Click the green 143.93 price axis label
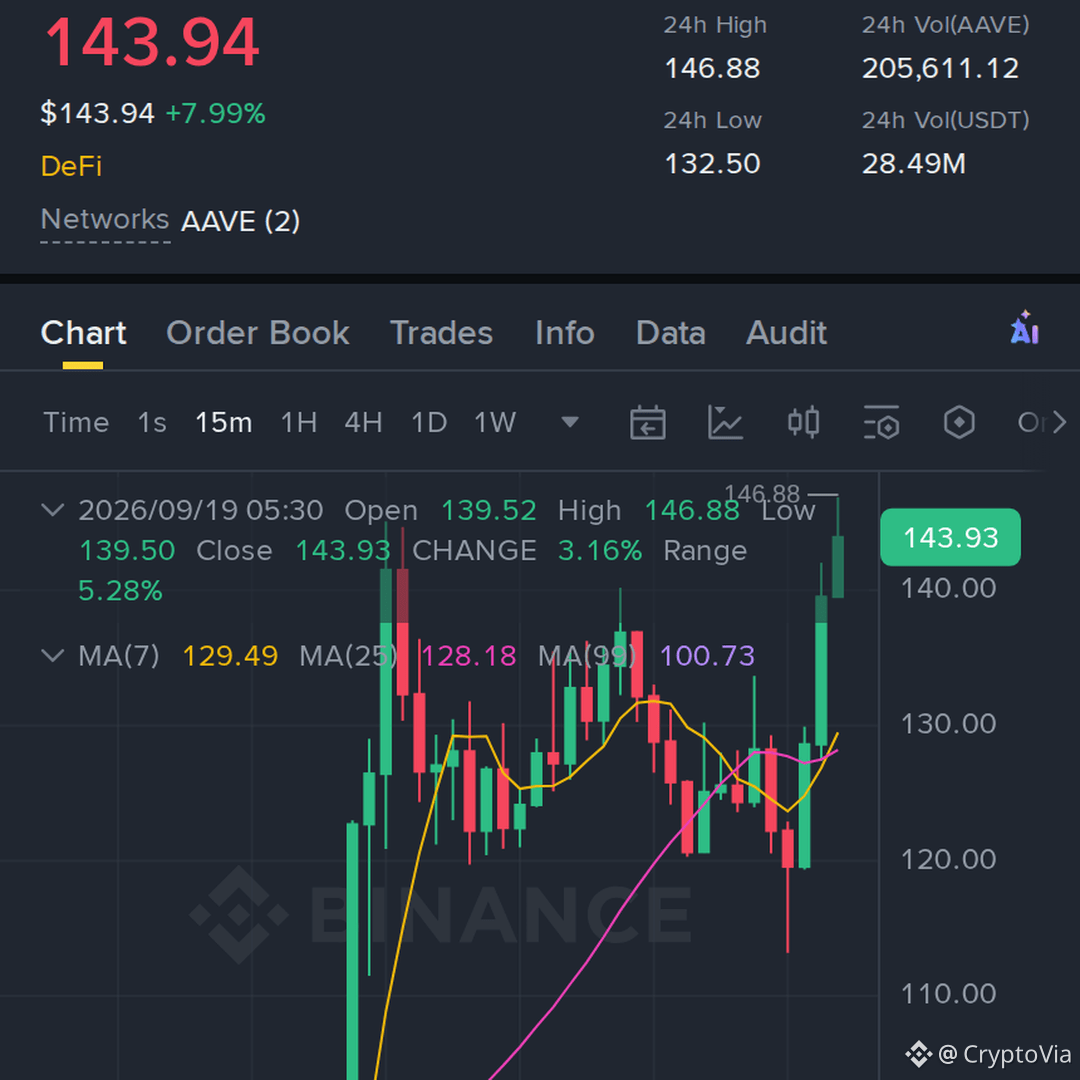The height and width of the screenshot is (1080, 1080). pos(951,537)
